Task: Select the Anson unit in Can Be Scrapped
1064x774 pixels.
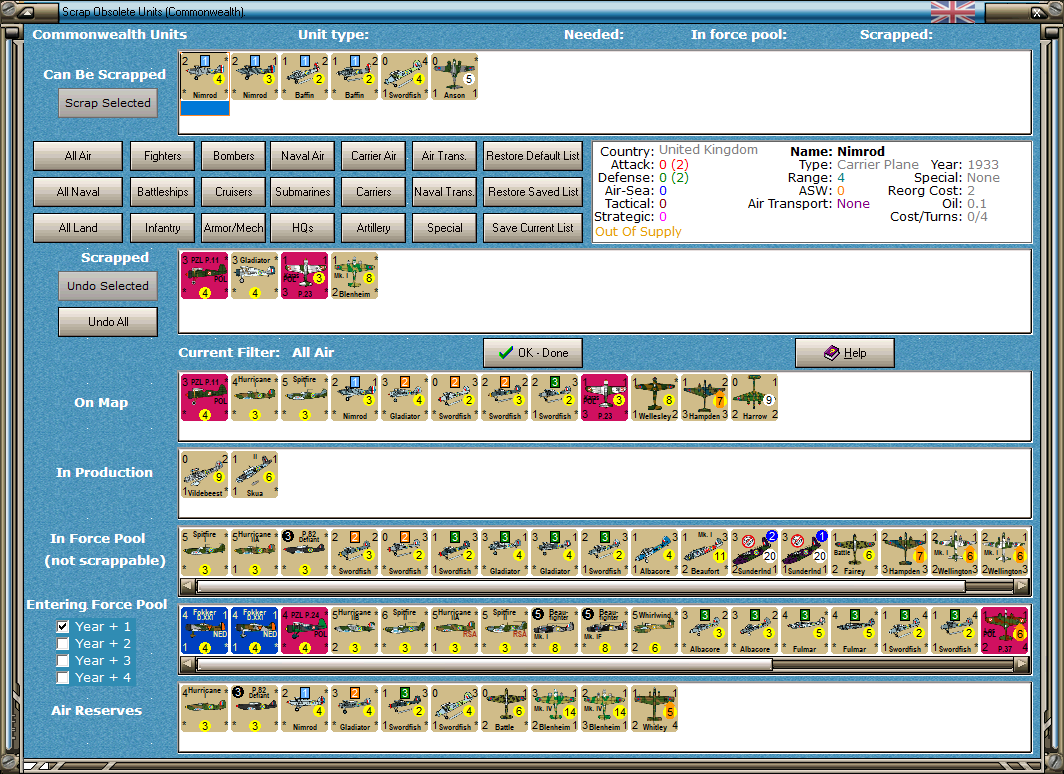Action: click(x=455, y=77)
